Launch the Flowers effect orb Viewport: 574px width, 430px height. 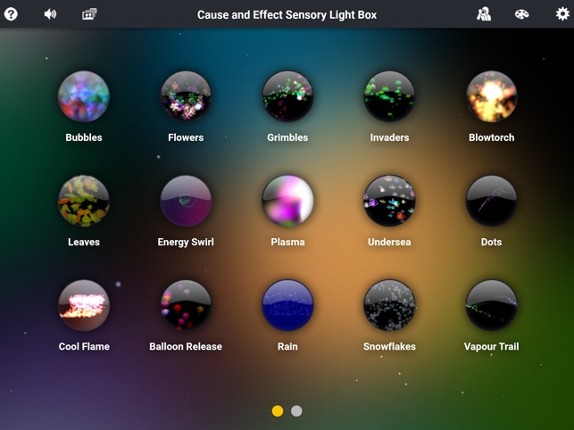coord(186,96)
